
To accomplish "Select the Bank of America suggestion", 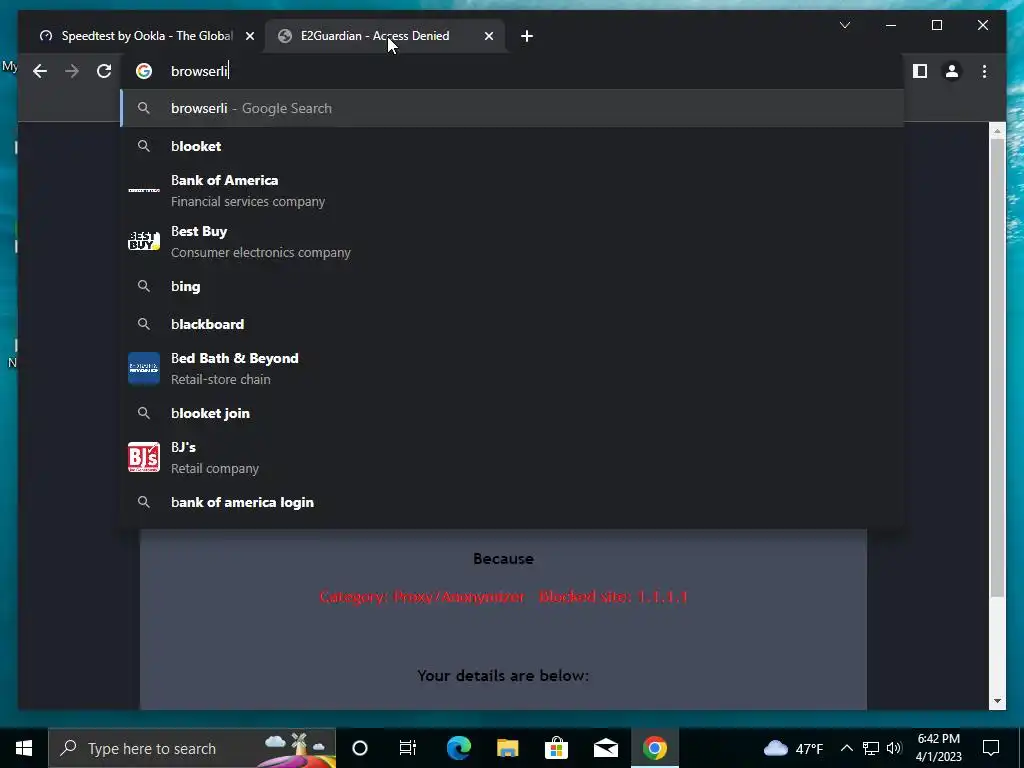I will [513, 191].
